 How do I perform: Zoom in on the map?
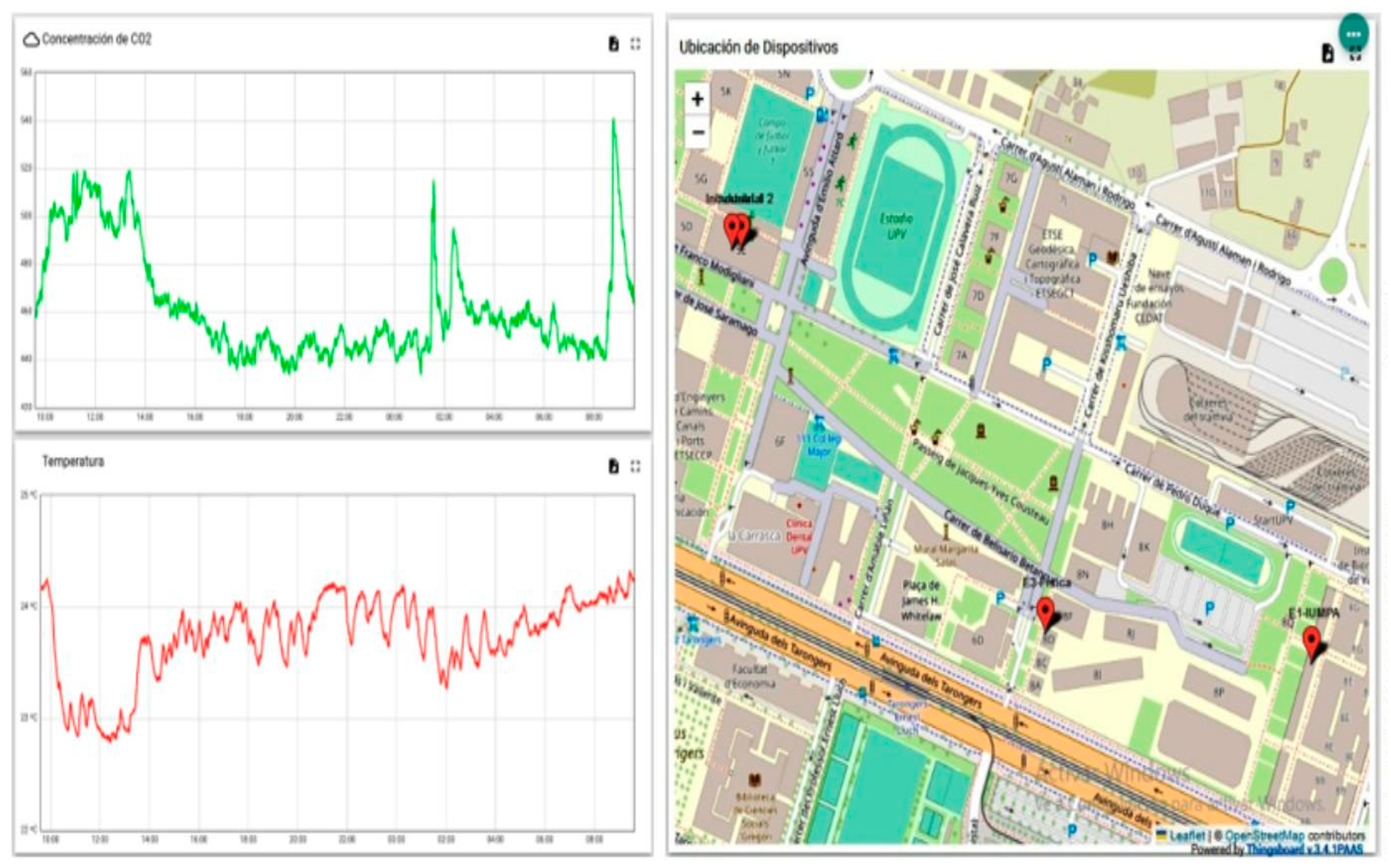pos(697,99)
